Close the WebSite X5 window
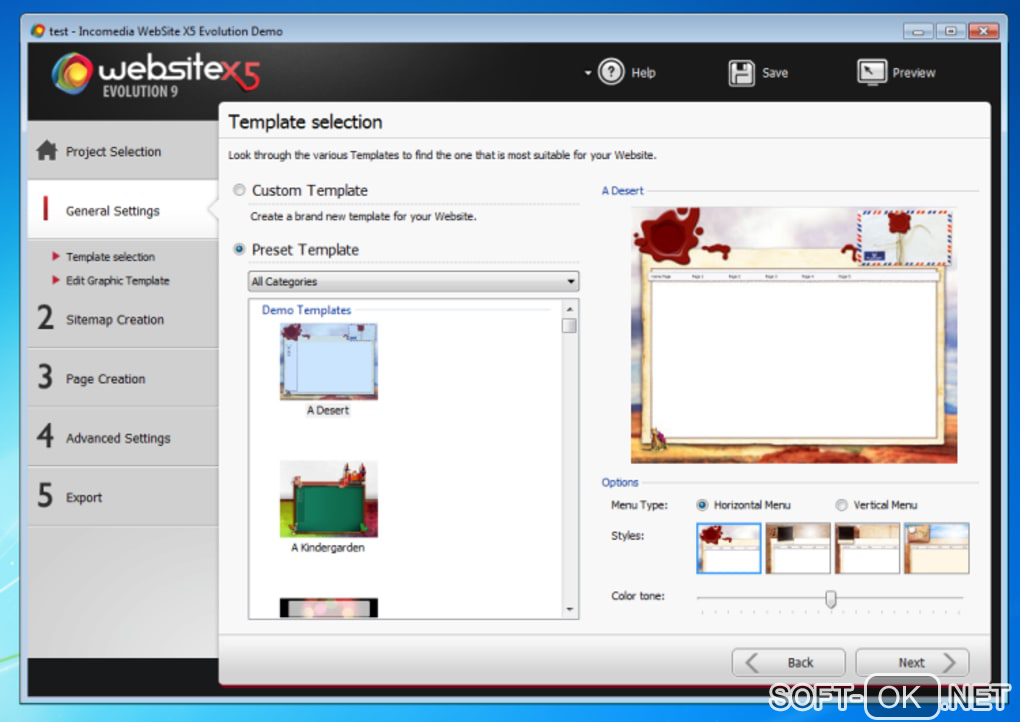Viewport: 1020px width, 722px height. point(984,31)
